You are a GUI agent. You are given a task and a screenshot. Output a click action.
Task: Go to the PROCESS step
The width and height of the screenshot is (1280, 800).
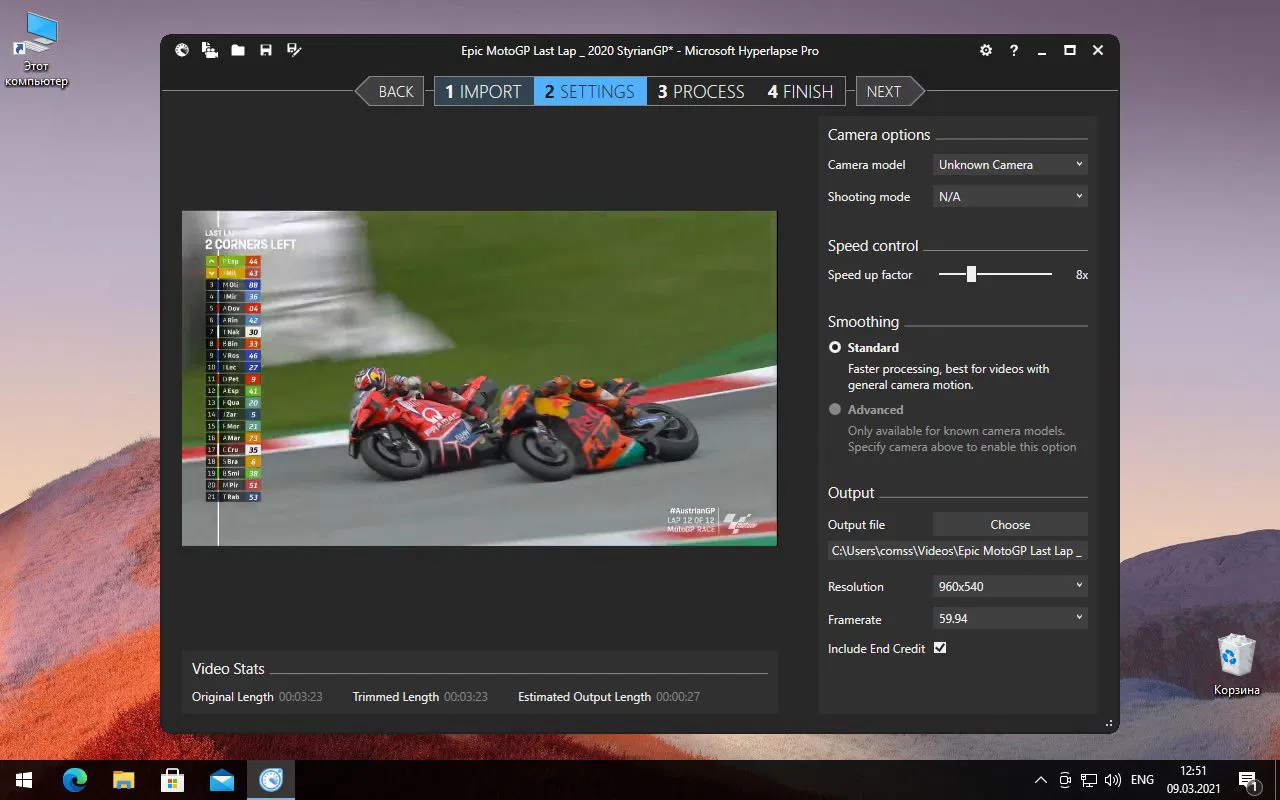click(x=699, y=91)
